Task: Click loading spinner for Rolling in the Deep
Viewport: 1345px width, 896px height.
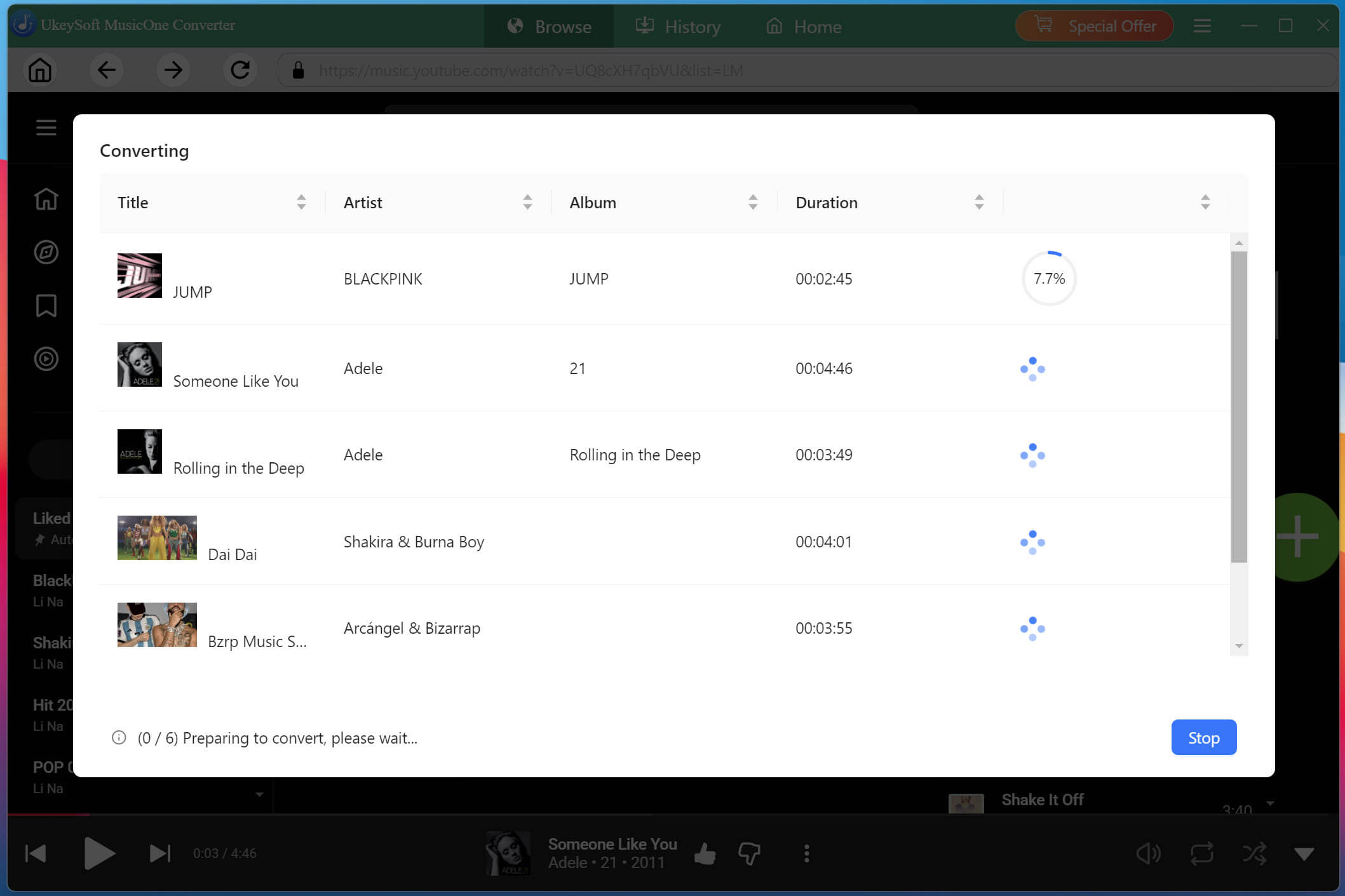Action: pos(1032,455)
